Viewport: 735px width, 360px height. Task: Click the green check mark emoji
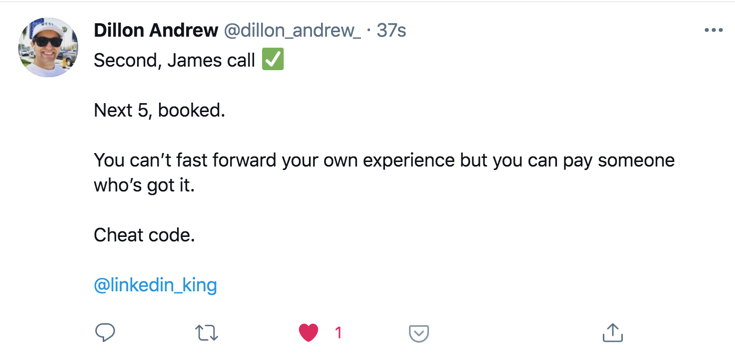click(273, 60)
